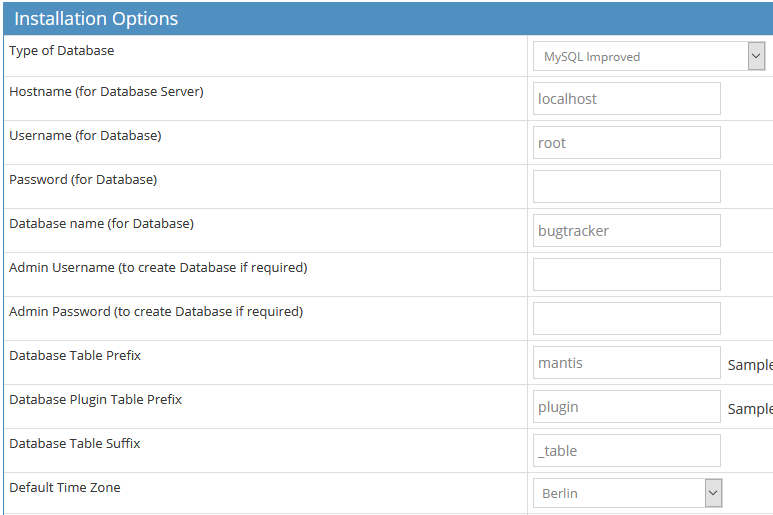This screenshot has height=515, width=773.
Task: Open the Type of Database dropdown
Action: (640, 57)
